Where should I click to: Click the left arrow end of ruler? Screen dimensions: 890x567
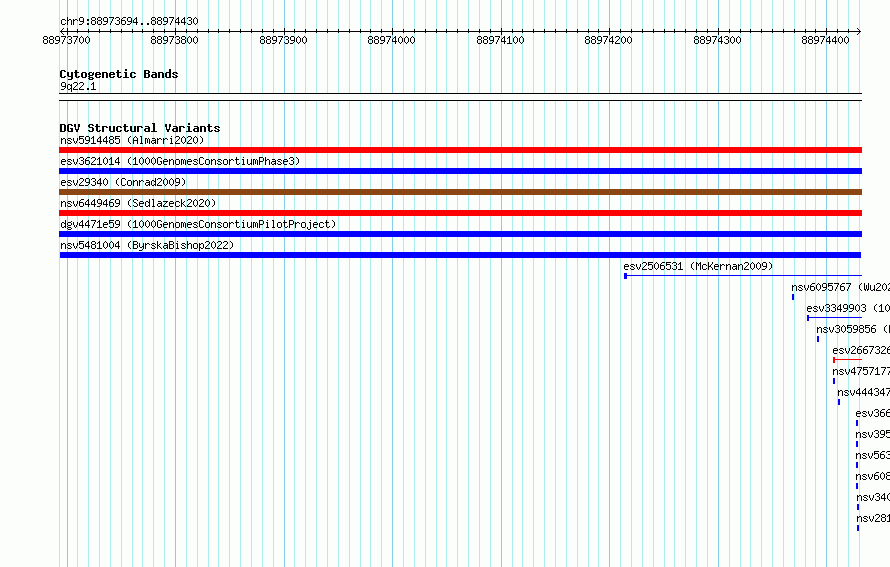pyautogui.click(x=62, y=31)
